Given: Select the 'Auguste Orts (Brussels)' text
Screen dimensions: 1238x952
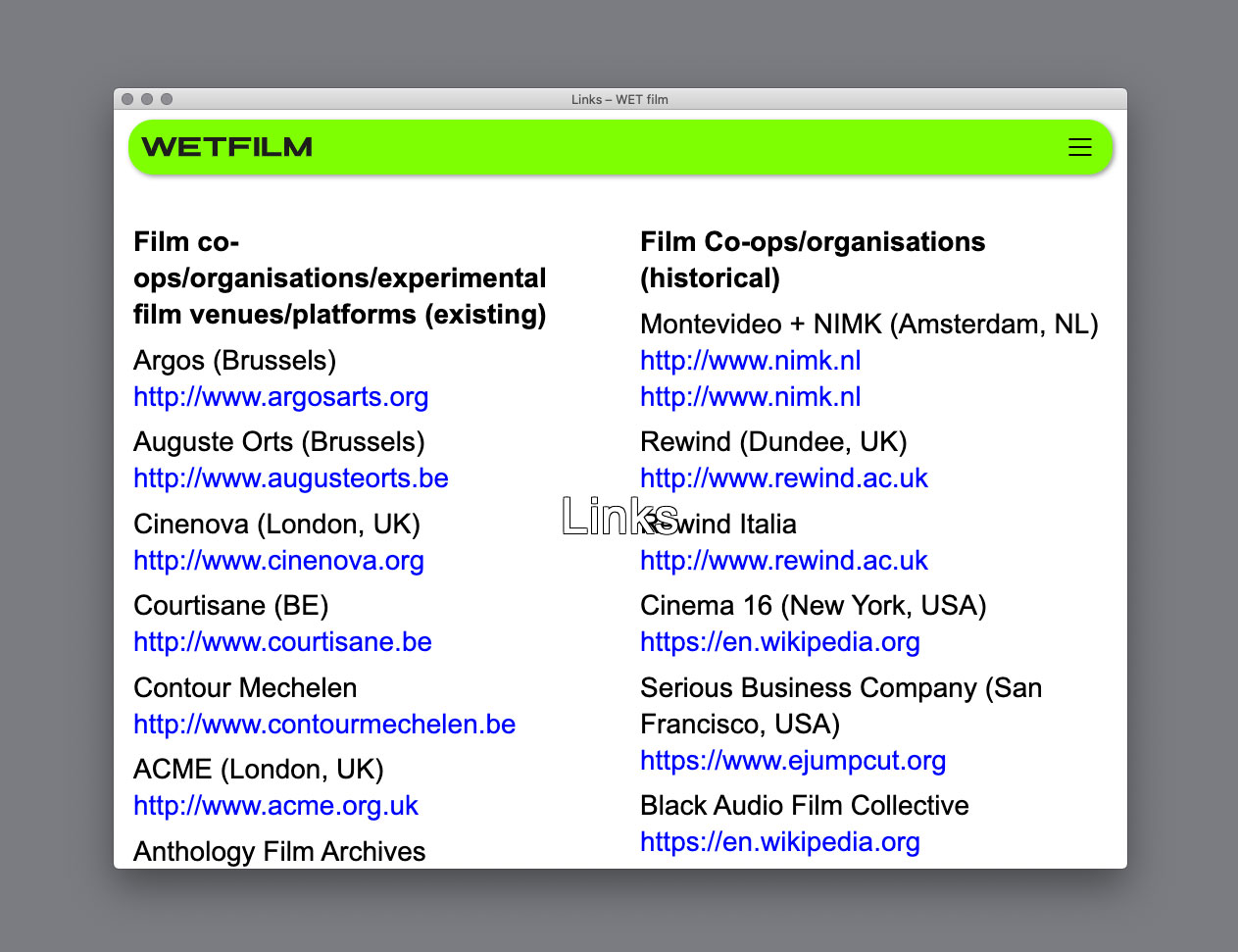Looking at the screenshot, I should coord(279,442).
